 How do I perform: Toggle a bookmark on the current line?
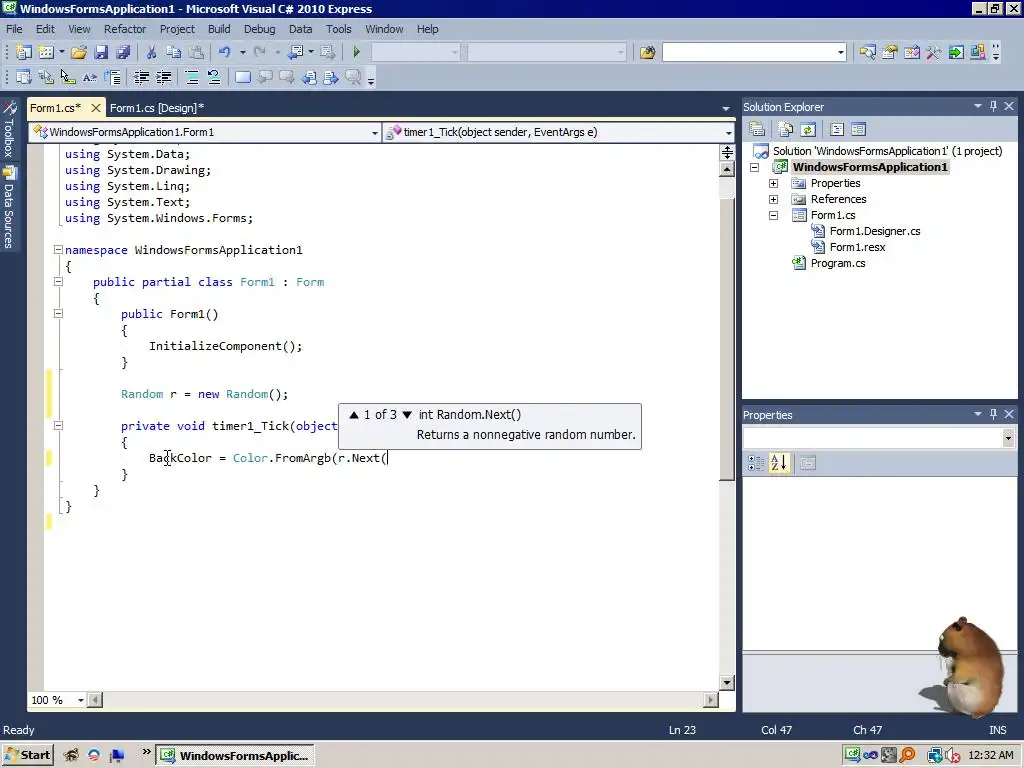[243, 78]
